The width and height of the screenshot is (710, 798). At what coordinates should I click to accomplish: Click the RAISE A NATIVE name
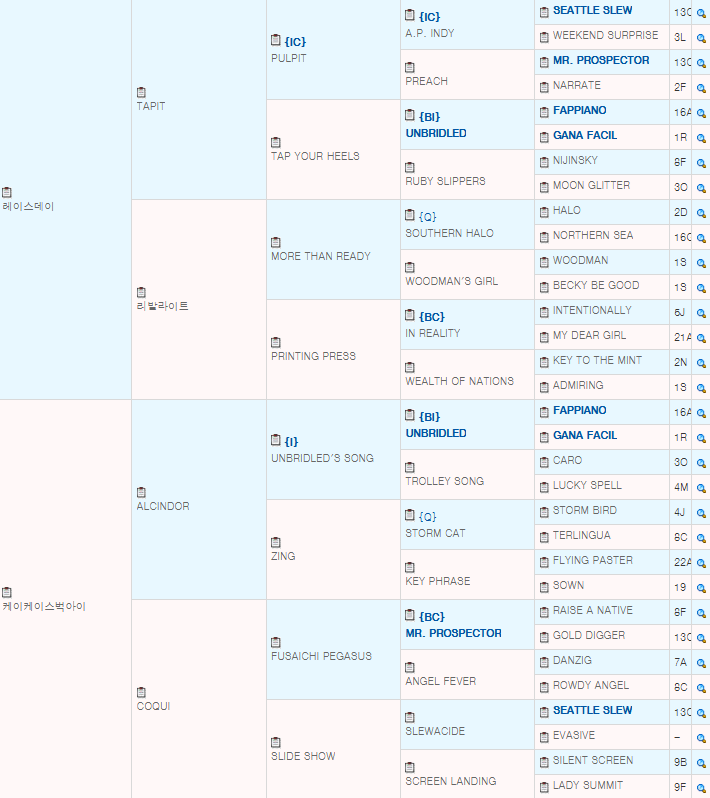[592, 610]
